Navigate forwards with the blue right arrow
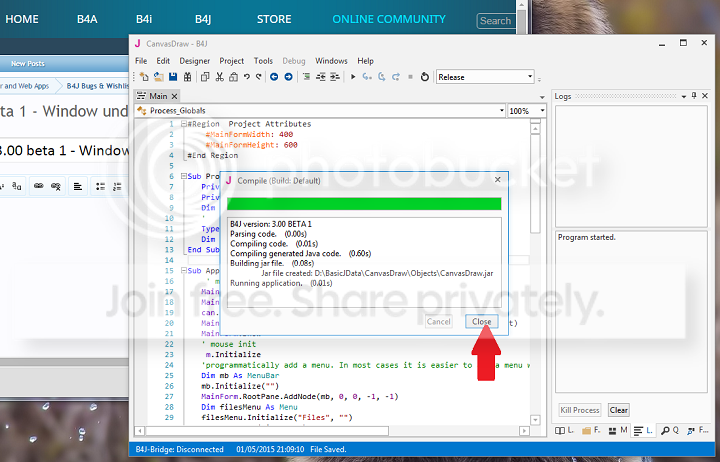Image resolution: width=720 pixels, height=462 pixels. 288,77
